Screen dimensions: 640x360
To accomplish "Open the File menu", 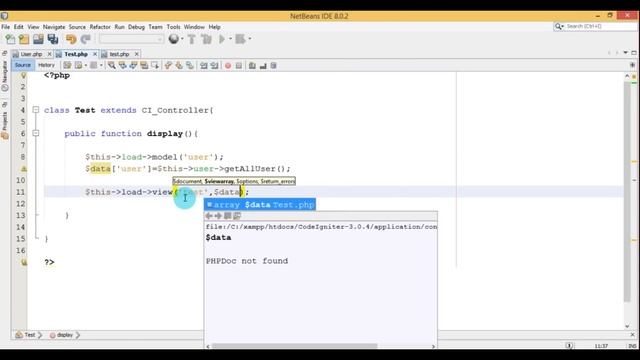I will [6, 27].
